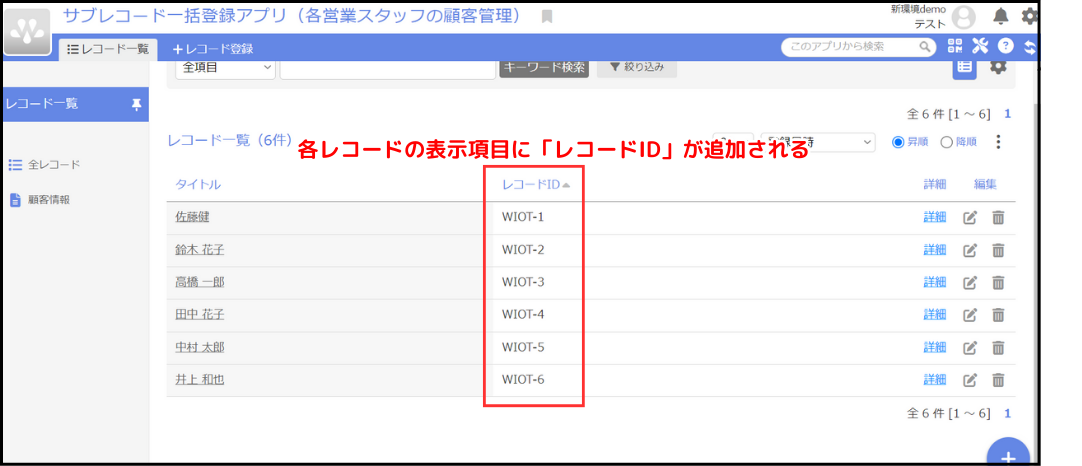Open the user avatar profile menu
The height and width of the screenshot is (466, 1082).
point(963,18)
